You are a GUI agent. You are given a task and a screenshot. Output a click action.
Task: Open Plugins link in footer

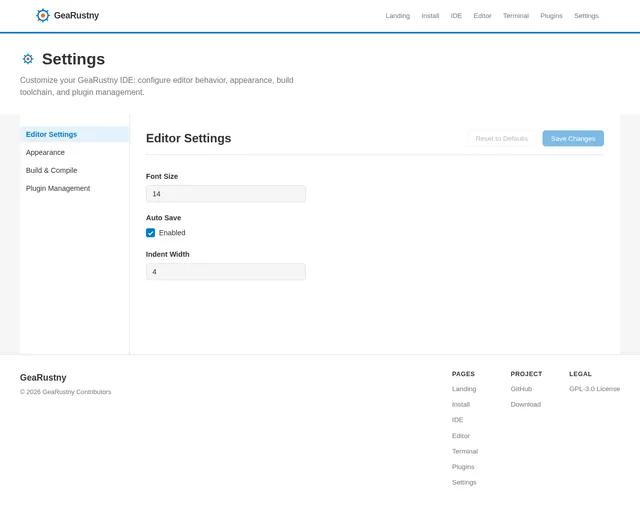pos(463,467)
